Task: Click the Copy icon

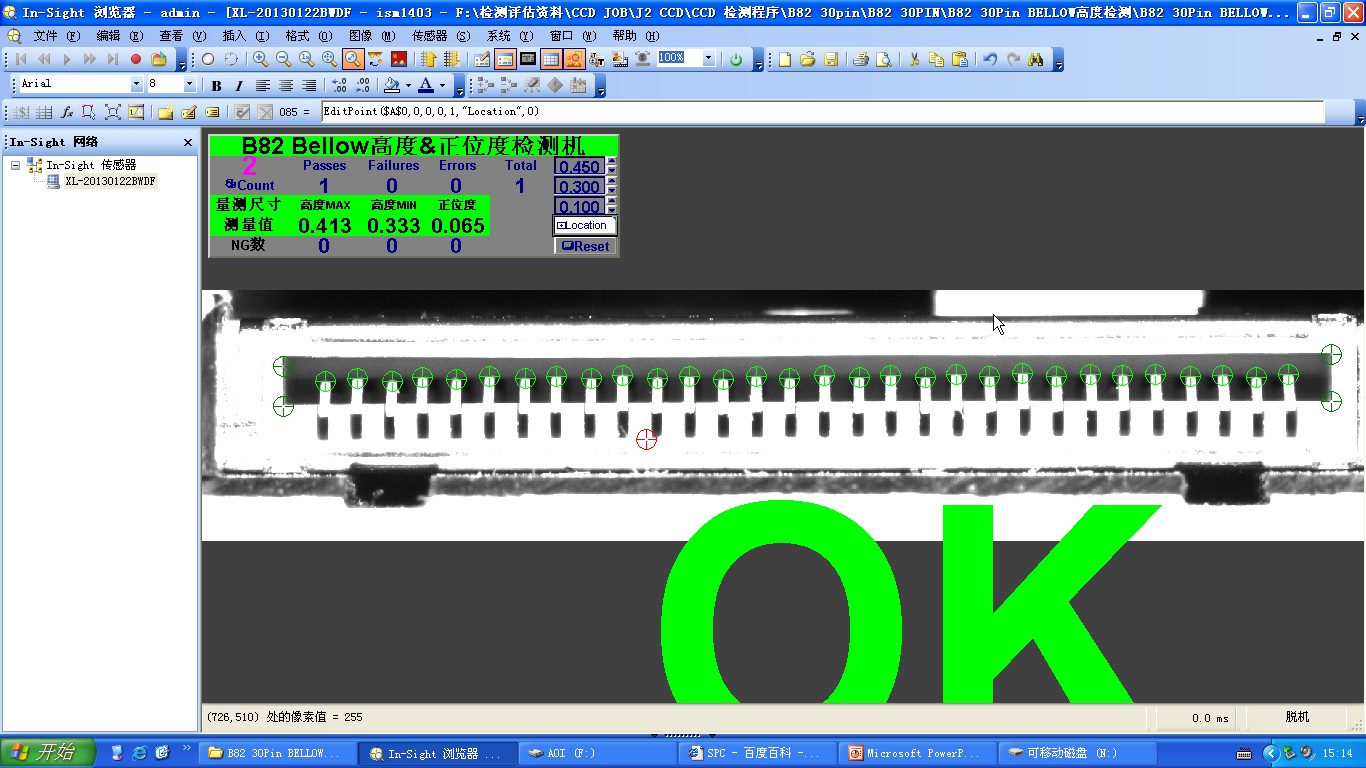Action: [936, 59]
